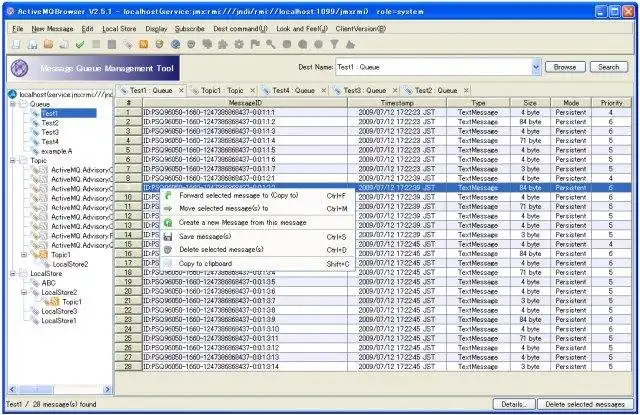Open the File menu
This screenshot has height=415, width=640.
[18, 29]
